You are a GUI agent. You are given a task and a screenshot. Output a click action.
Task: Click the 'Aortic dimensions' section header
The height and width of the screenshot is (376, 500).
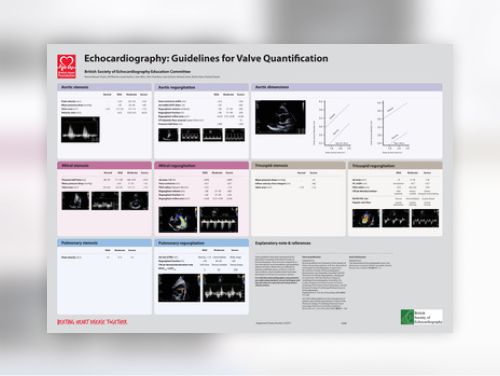[347, 87]
